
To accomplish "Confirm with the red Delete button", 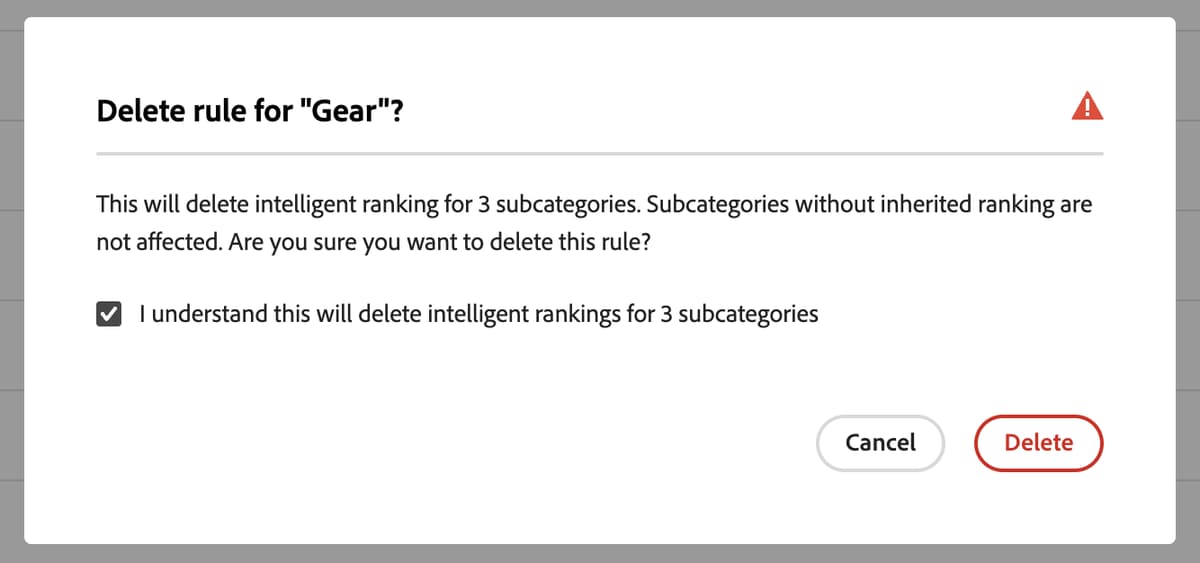I will (x=1038, y=442).
